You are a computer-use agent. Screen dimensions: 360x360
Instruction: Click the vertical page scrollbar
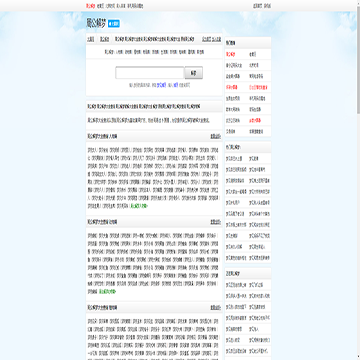[x=358, y=180]
